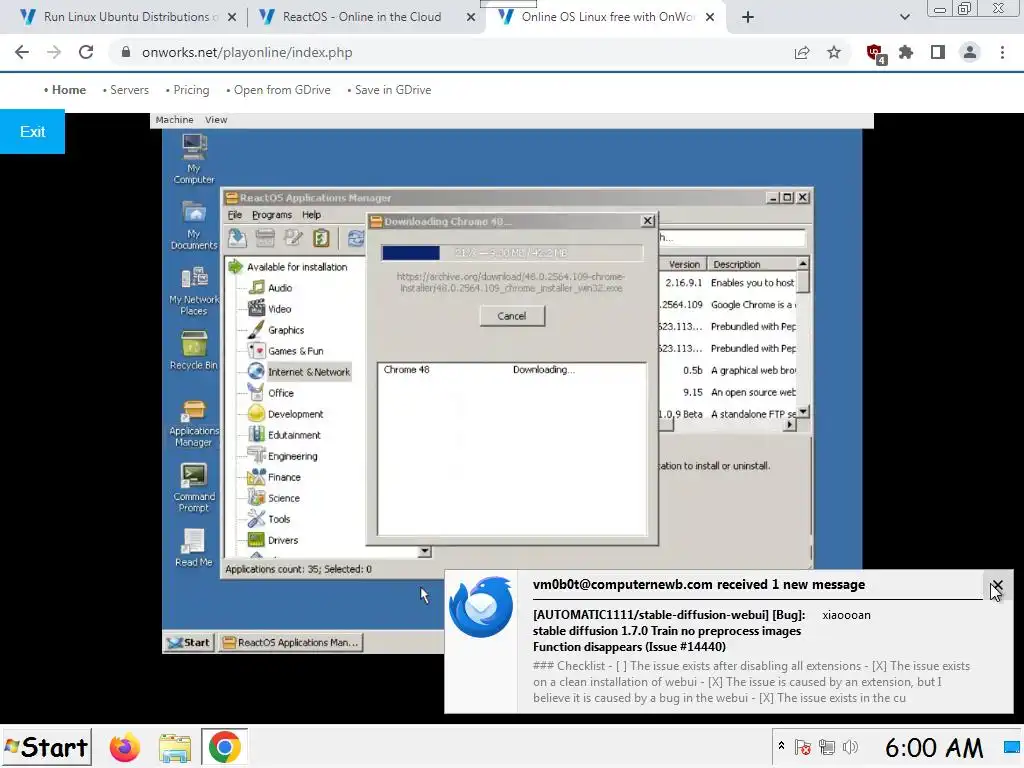Click Open from GDrive link
Image resolution: width=1024 pixels, height=768 pixels.
pos(282,90)
